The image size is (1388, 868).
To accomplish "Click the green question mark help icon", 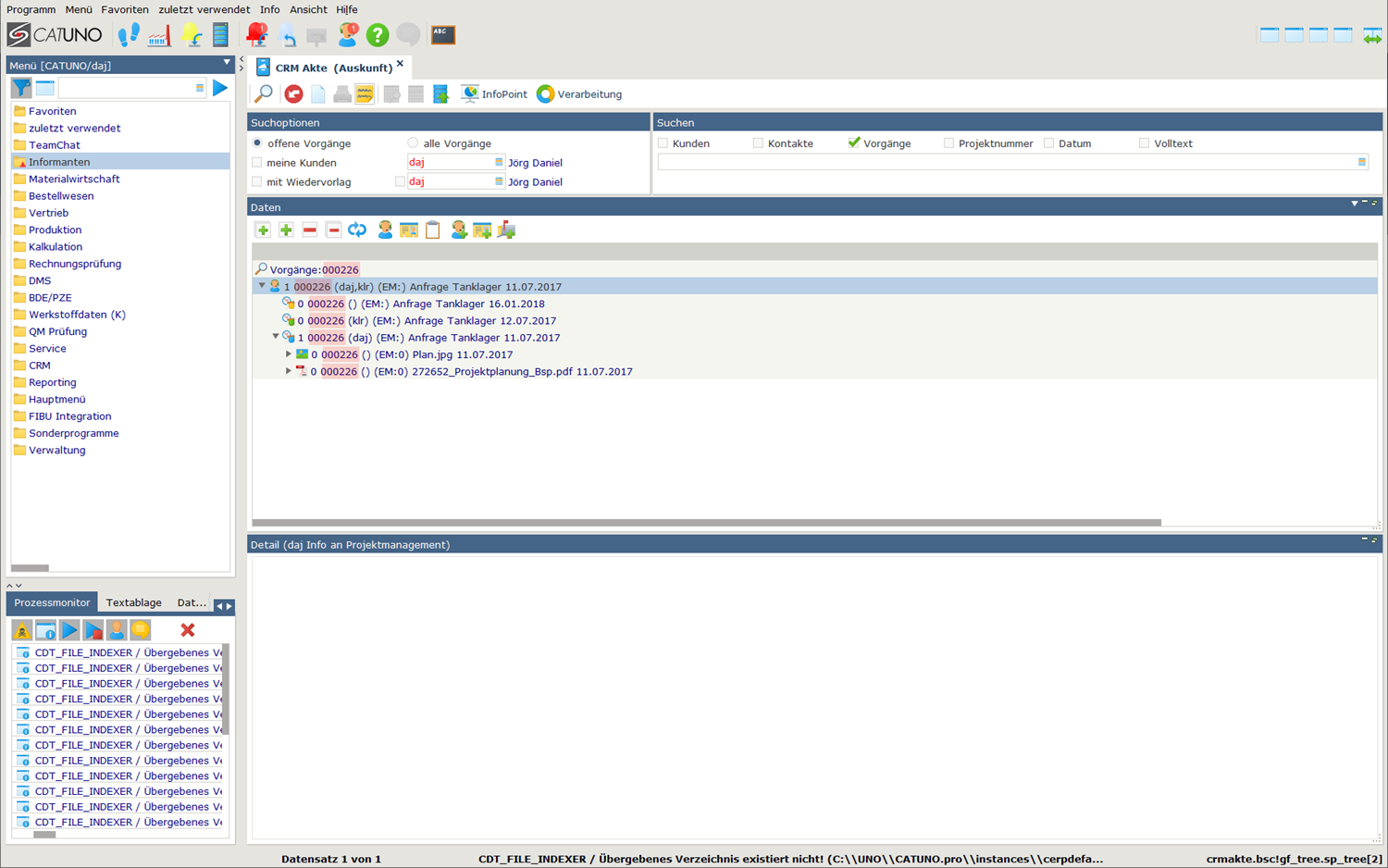I will [x=377, y=35].
